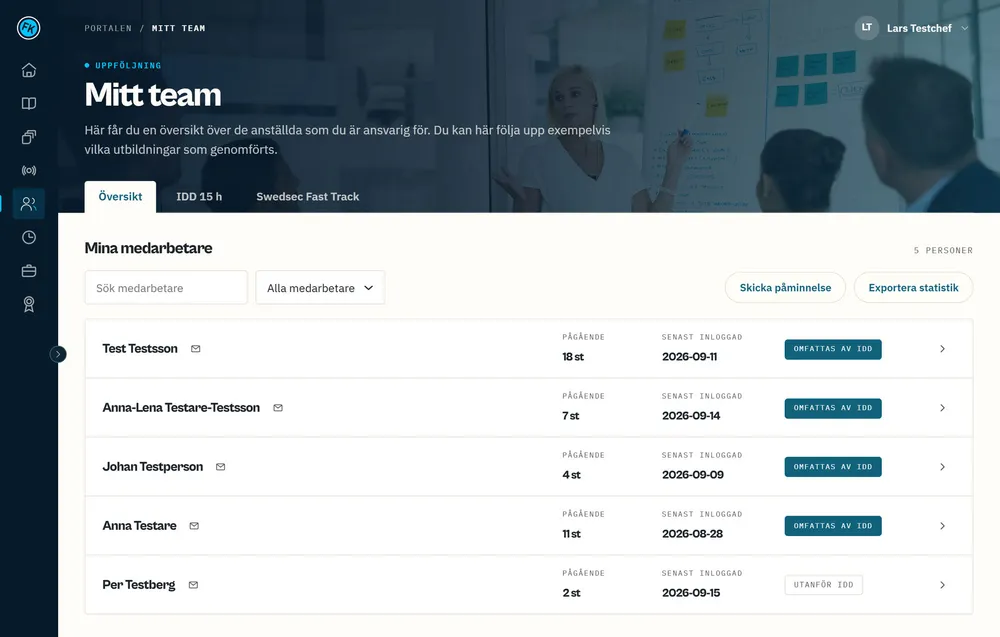Open the Lars Testchef account menu
Image resolution: width=1000 pixels, height=637 pixels.
(x=912, y=28)
